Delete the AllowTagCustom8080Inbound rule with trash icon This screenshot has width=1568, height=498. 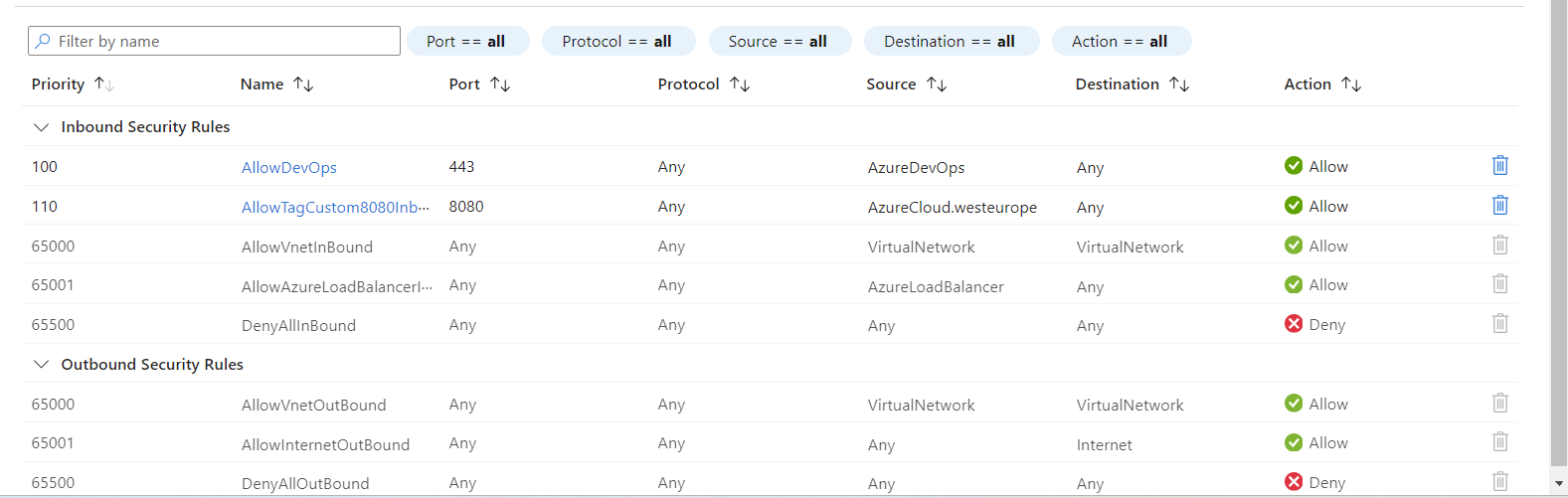pyautogui.click(x=1499, y=206)
